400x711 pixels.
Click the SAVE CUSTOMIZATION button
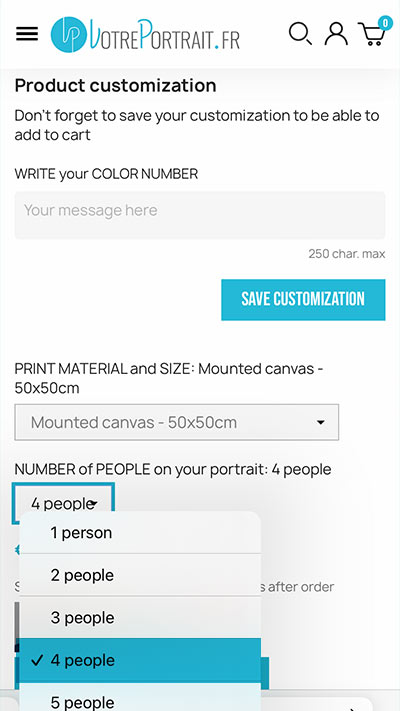[303, 300]
